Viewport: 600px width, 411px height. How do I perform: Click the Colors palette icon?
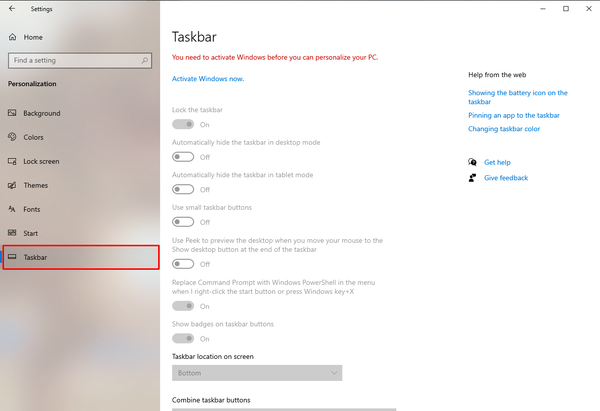pos(12,137)
